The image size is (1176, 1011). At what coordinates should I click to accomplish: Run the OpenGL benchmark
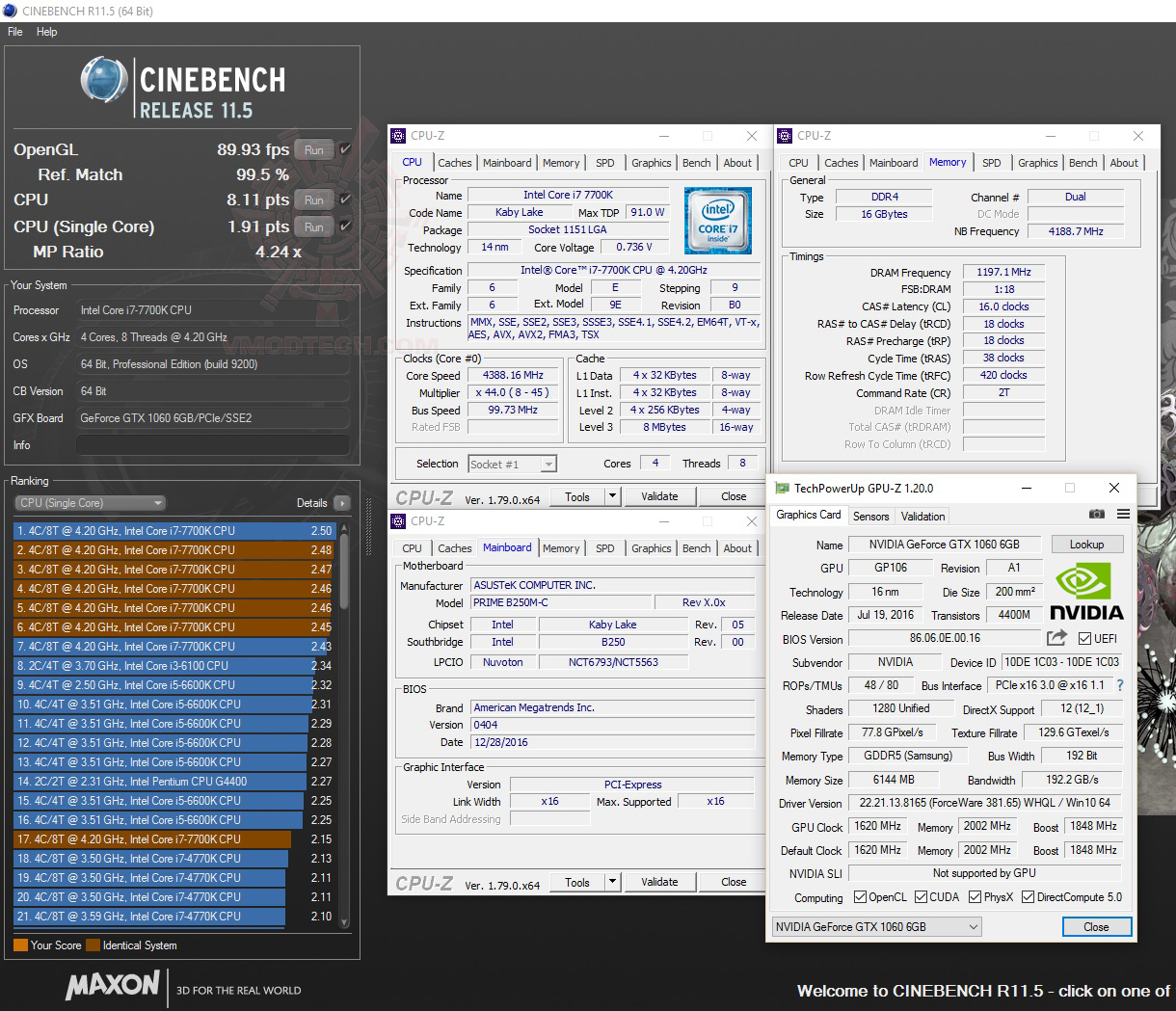(314, 149)
